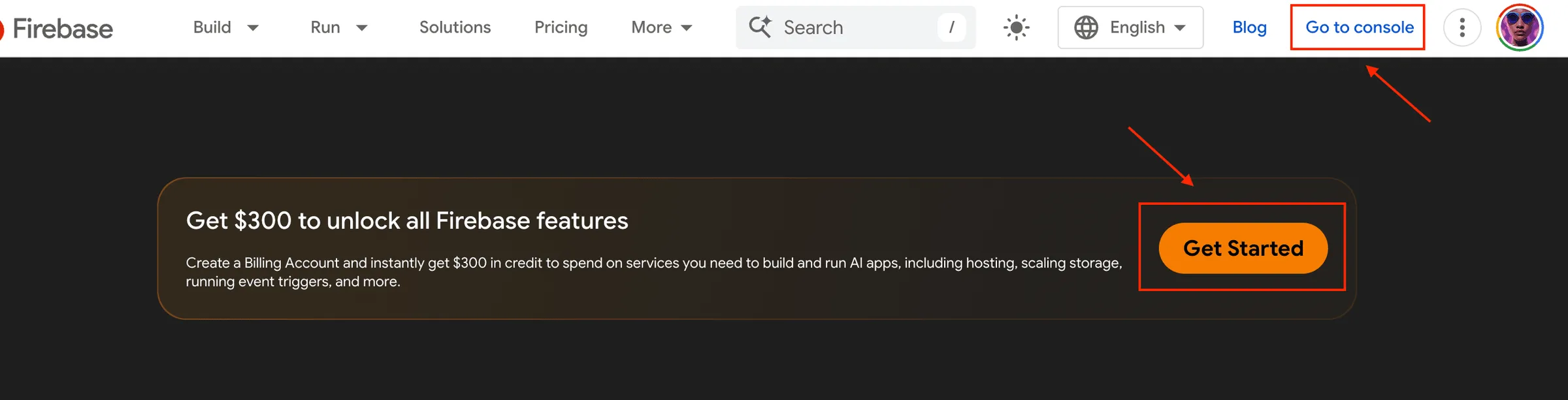Screen dimensions: 1568x400
Task: Open the Blog link
Action: click(1249, 27)
